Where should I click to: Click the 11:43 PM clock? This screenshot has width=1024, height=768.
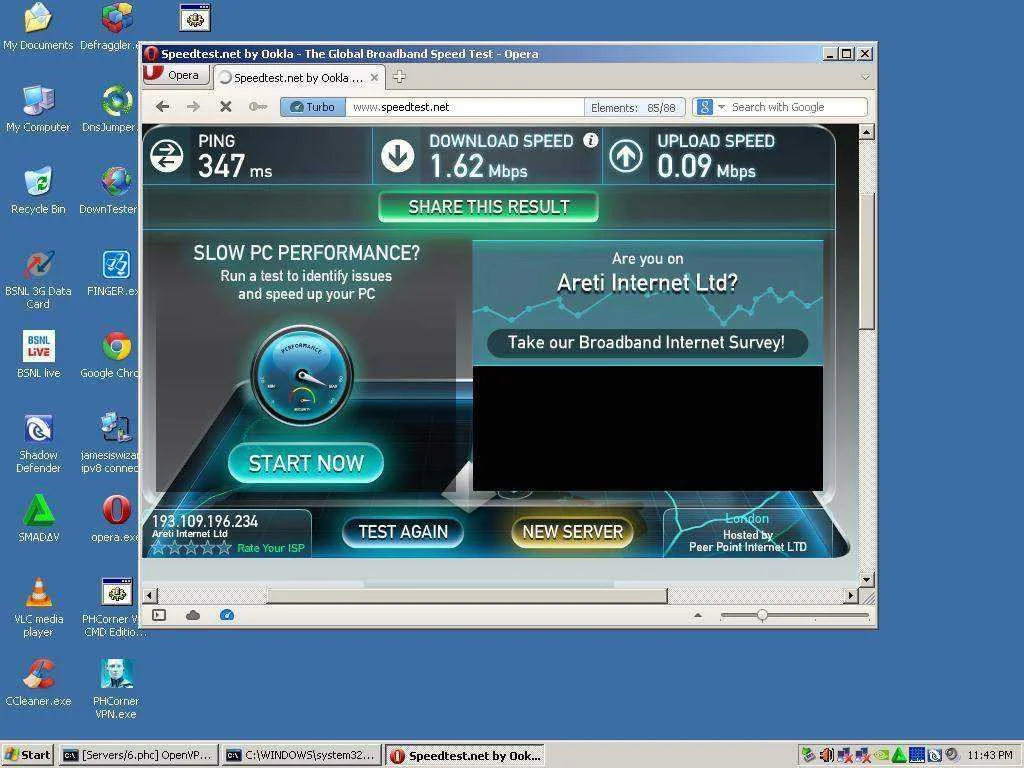click(989, 755)
